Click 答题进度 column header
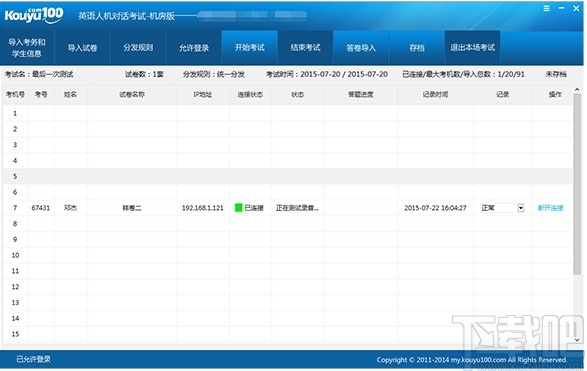Viewport: 587px width, 371px height. 361,94
